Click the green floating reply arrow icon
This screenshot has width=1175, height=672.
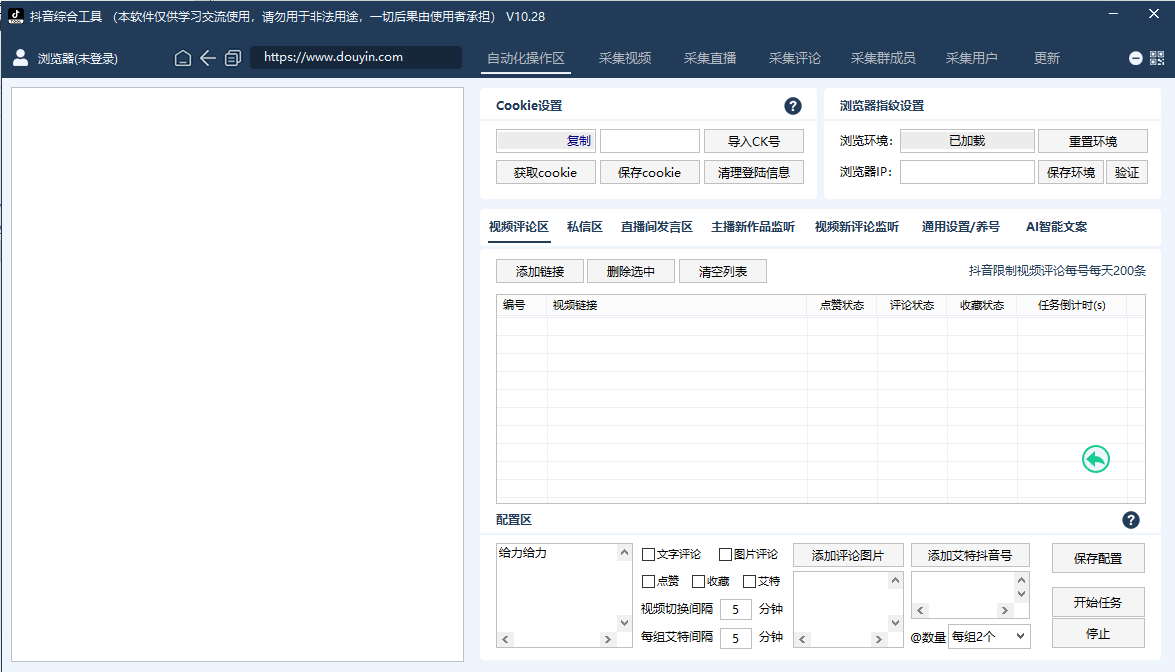tap(1096, 459)
